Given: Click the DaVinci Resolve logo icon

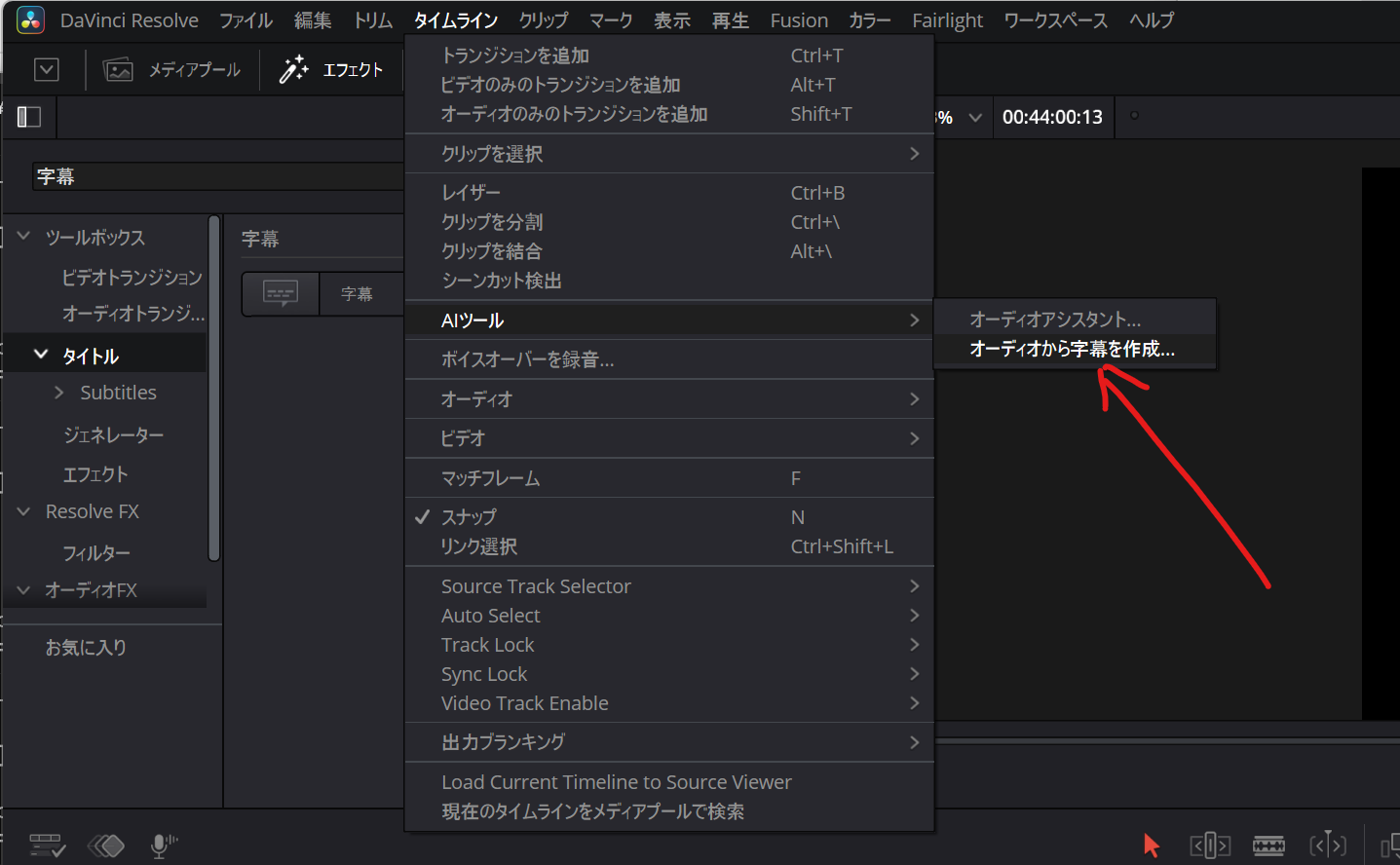Looking at the screenshot, I should [x=30, y=20].
